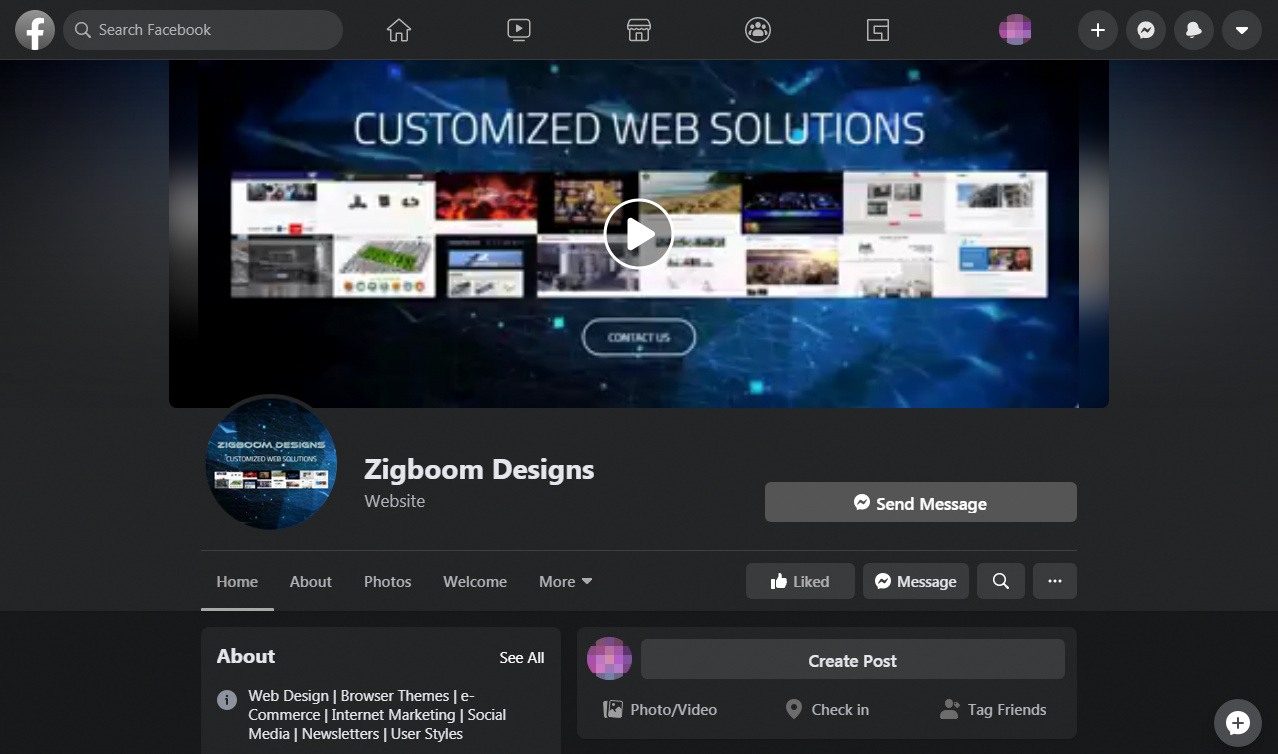Add a Photo/Video to post
This screenshot has height=754, width=1278.
[660, 709]
